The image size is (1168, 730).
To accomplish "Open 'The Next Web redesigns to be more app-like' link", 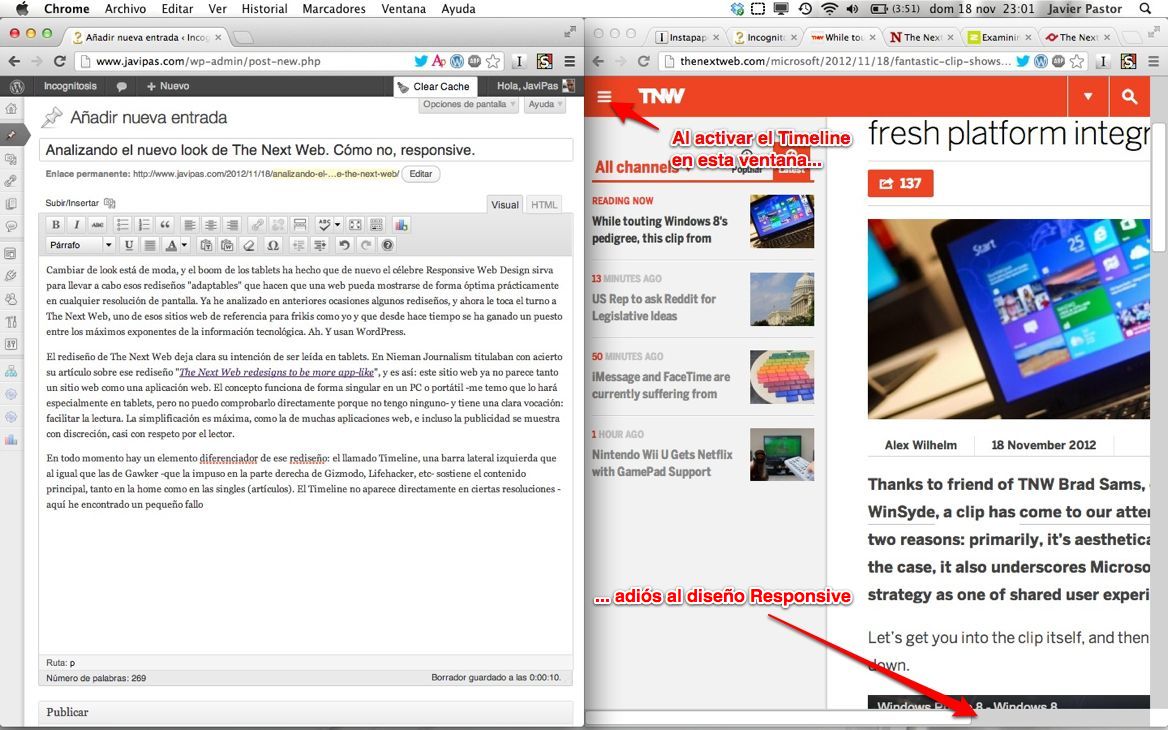I will coord(276,372).
